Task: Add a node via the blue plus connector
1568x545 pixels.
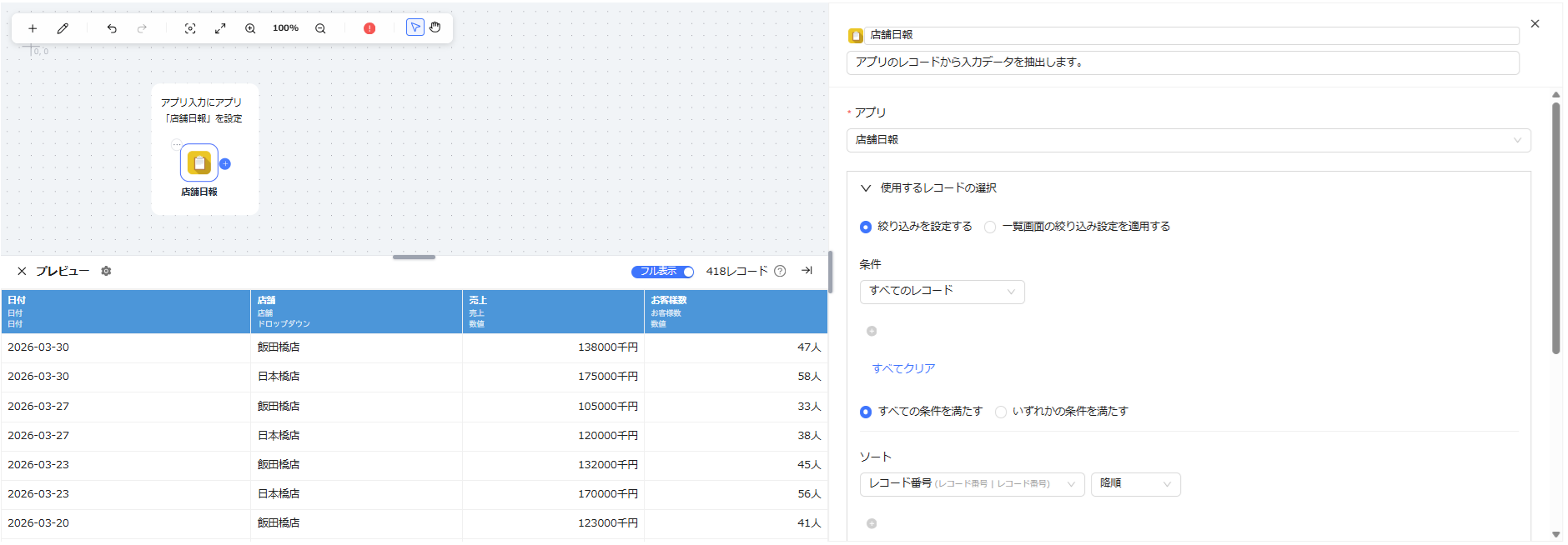Action: pos(225,164)
